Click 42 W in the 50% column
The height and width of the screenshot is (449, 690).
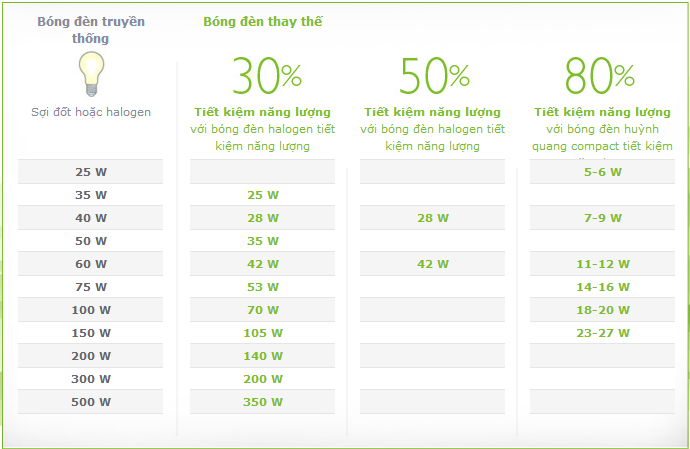point(432,264)
